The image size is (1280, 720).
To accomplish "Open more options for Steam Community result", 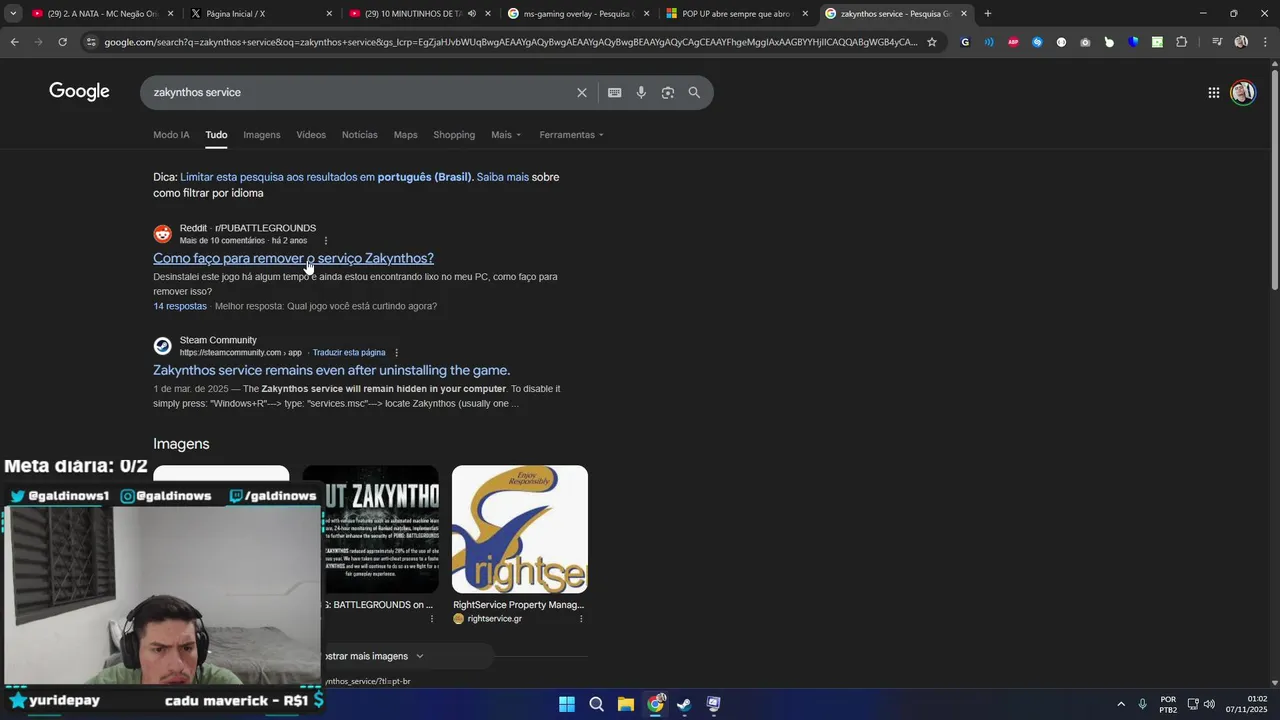I will coord(396,352).
